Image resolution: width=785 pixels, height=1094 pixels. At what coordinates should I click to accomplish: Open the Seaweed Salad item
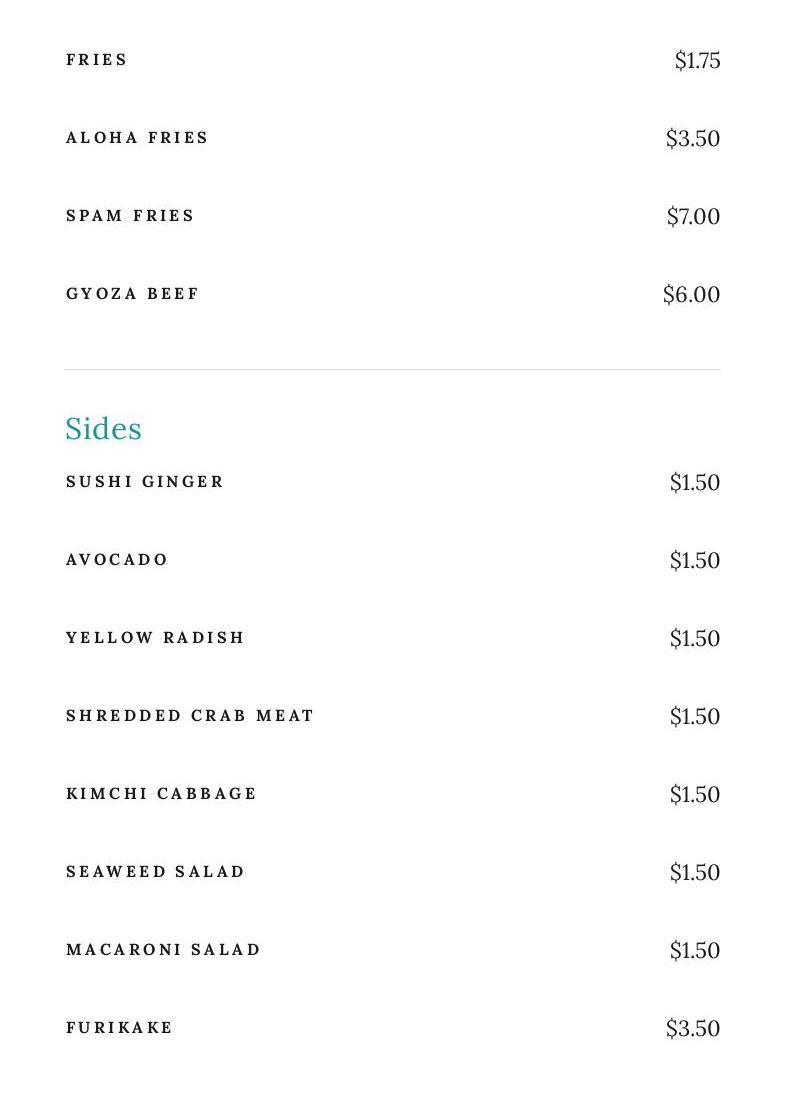point(155,872)
